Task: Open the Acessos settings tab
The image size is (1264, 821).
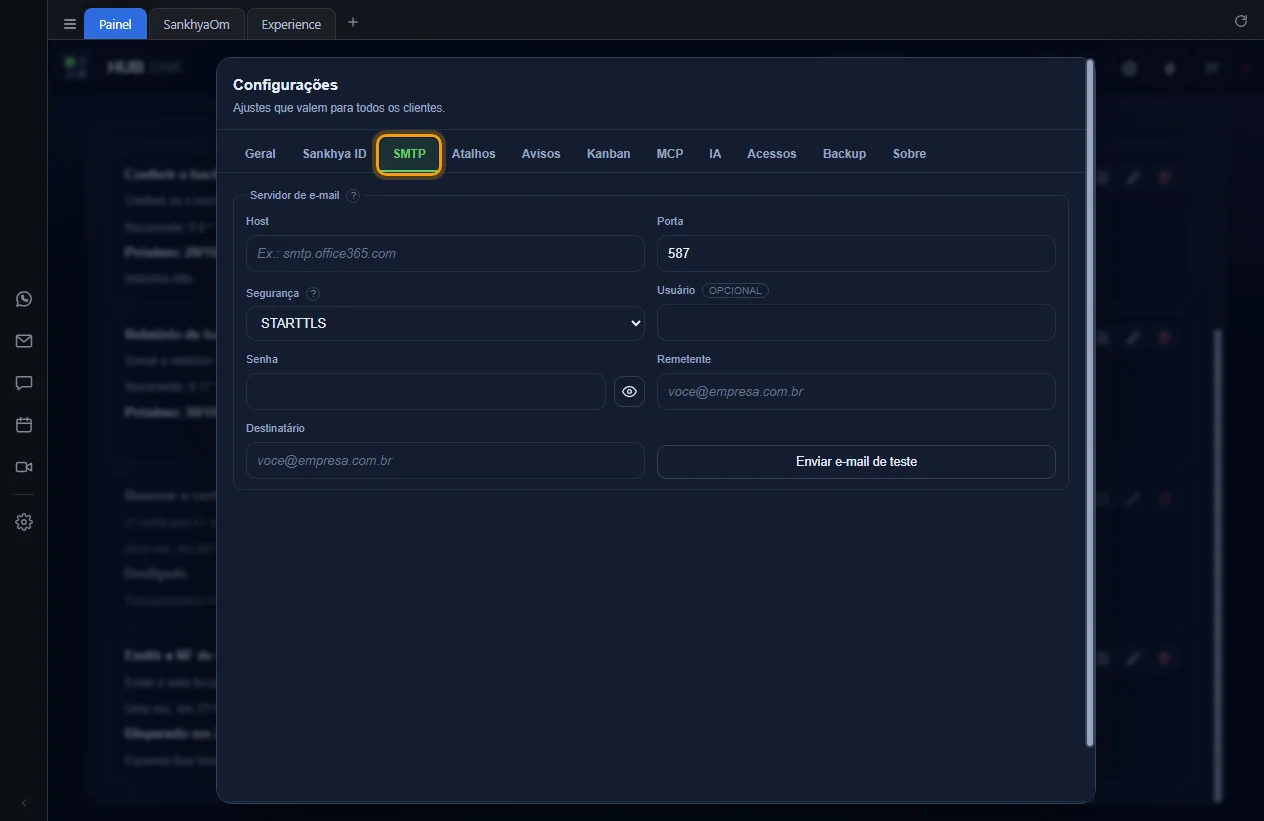Action: point(771,154)
